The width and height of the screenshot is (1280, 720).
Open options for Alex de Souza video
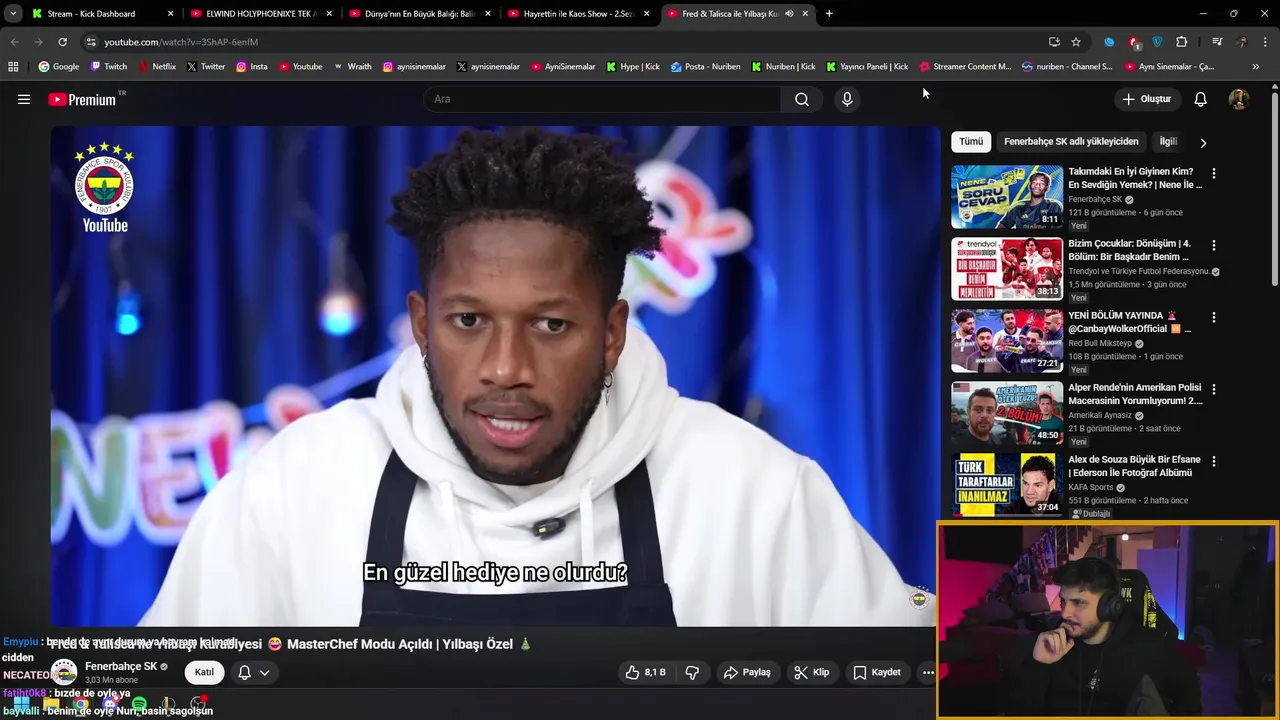click(x=1214, y=461)
